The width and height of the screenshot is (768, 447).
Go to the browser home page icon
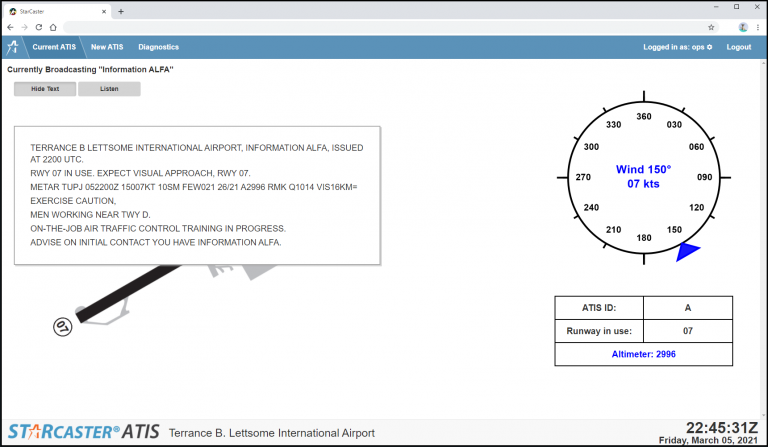(x=53, y=27)
